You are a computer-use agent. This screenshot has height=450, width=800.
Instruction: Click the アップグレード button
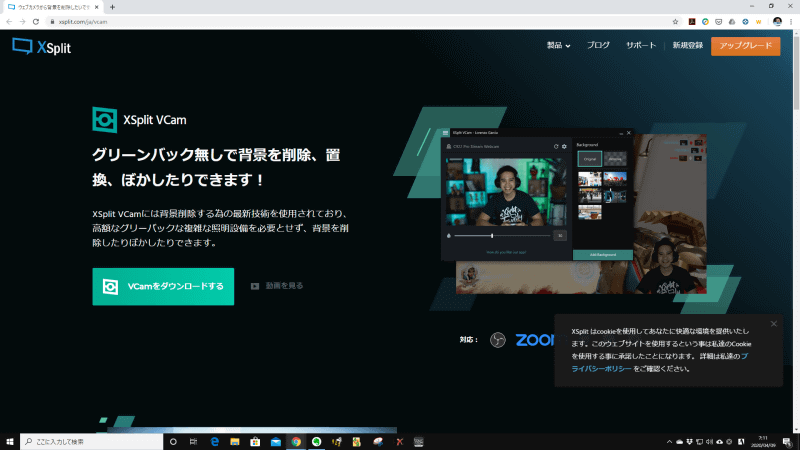tap(745, 46)
